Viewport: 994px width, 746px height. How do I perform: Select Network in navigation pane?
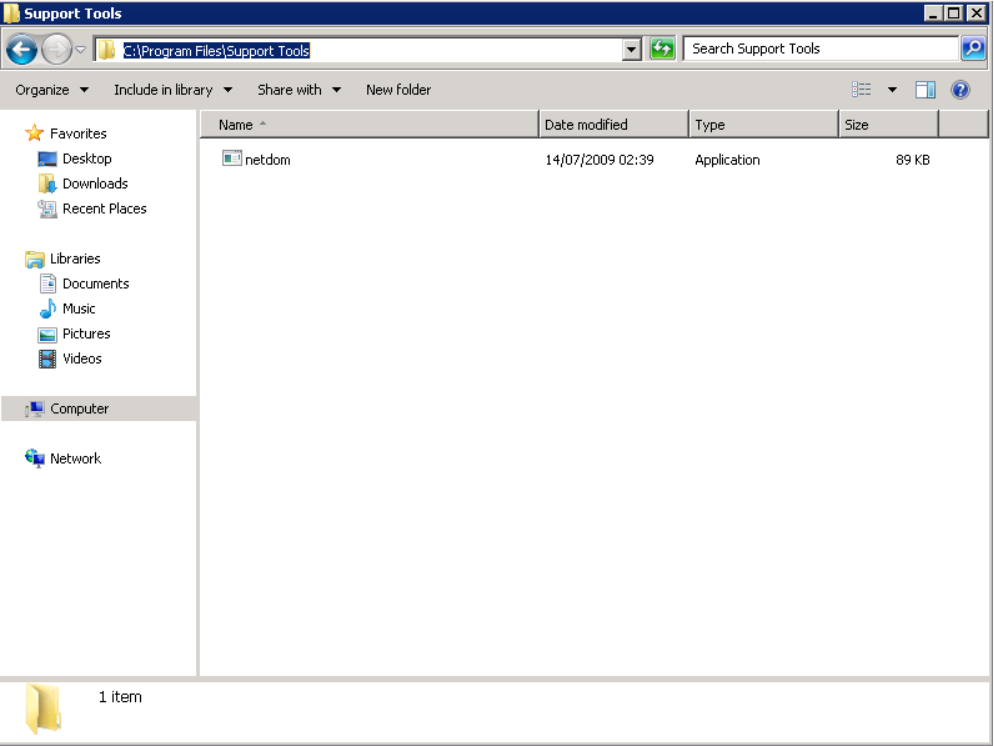[x=75, y=458]
